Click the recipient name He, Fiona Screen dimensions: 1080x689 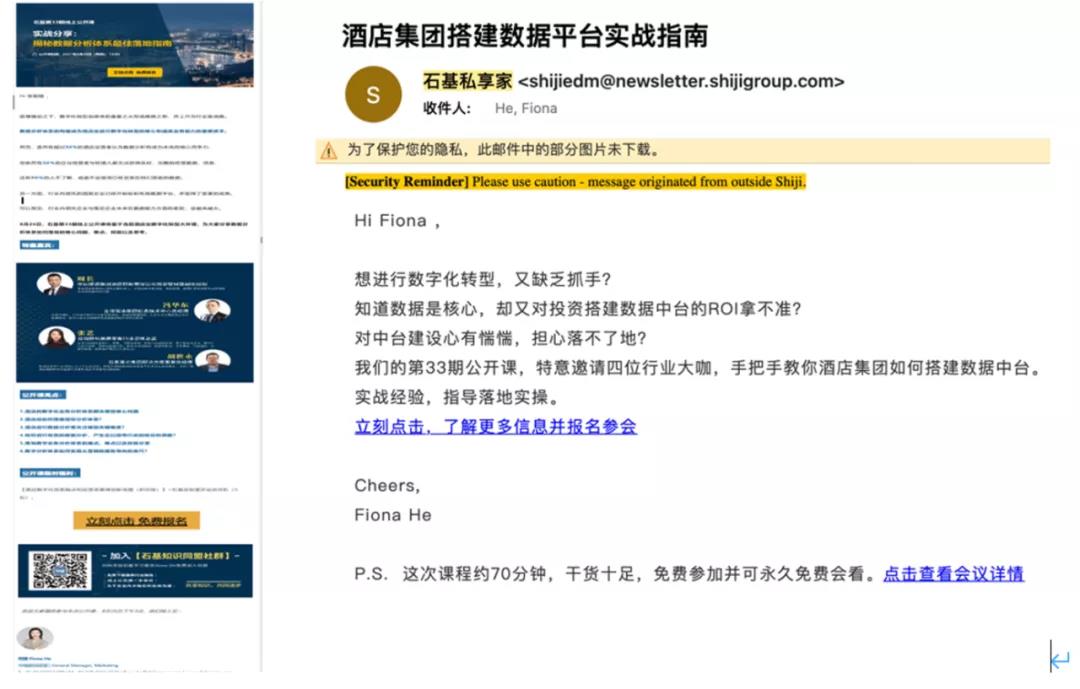[526, 108]
